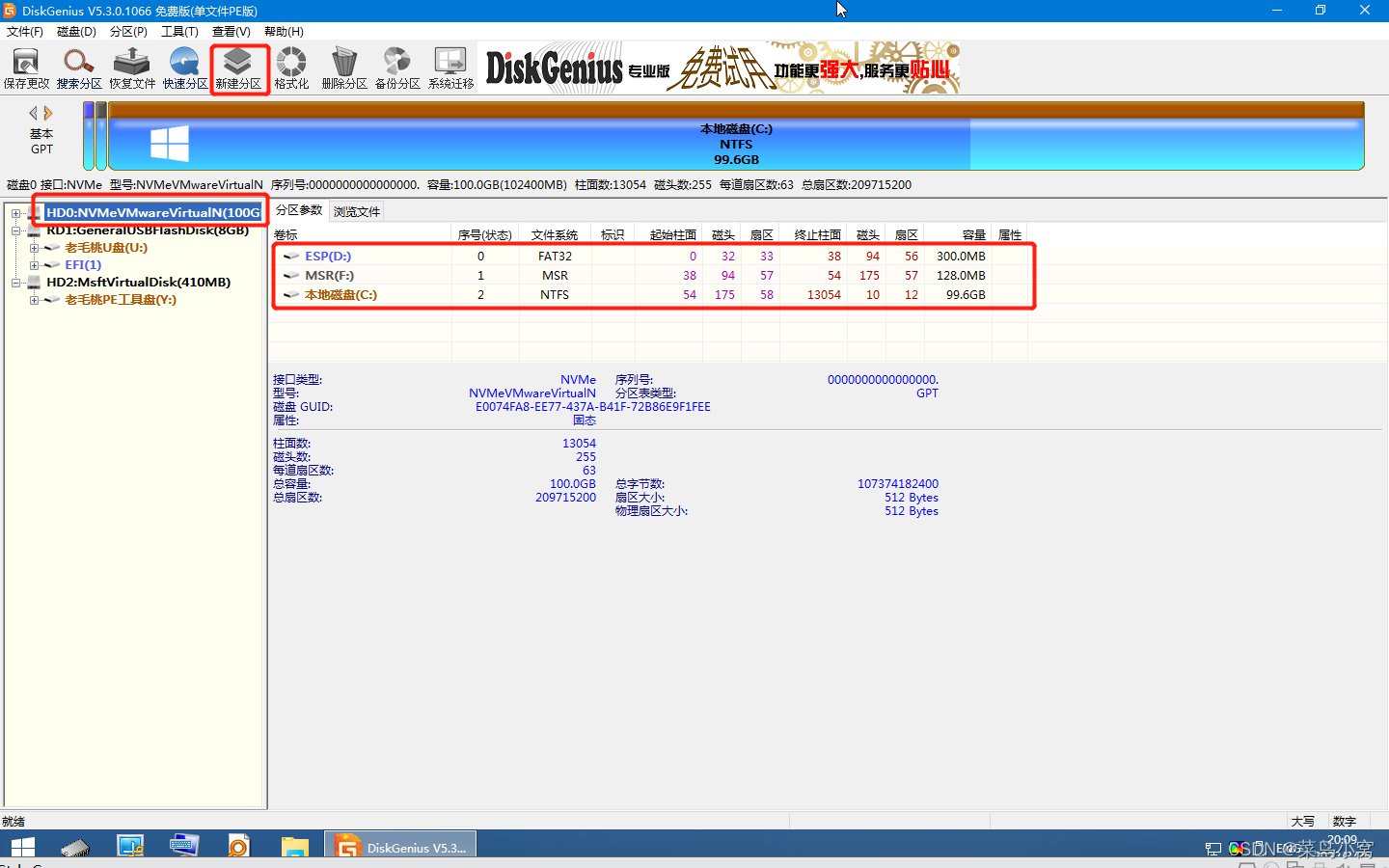Collapse the RD1 disk tree node
The height and width of the screenshot is (868, 1389).
(15, 231)
